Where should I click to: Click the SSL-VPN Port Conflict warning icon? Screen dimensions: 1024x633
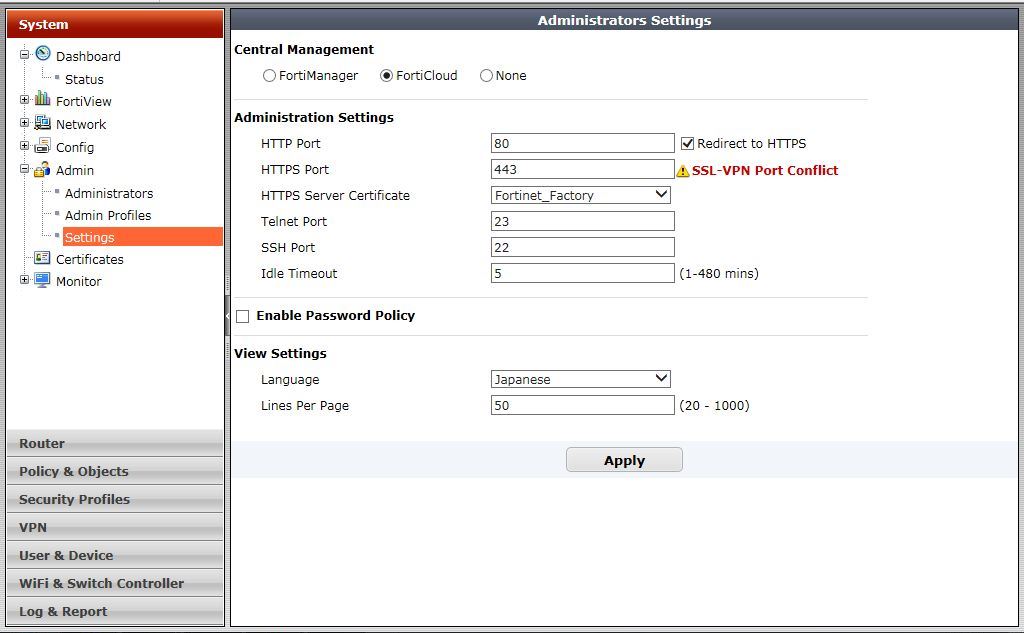pos(683,171)
